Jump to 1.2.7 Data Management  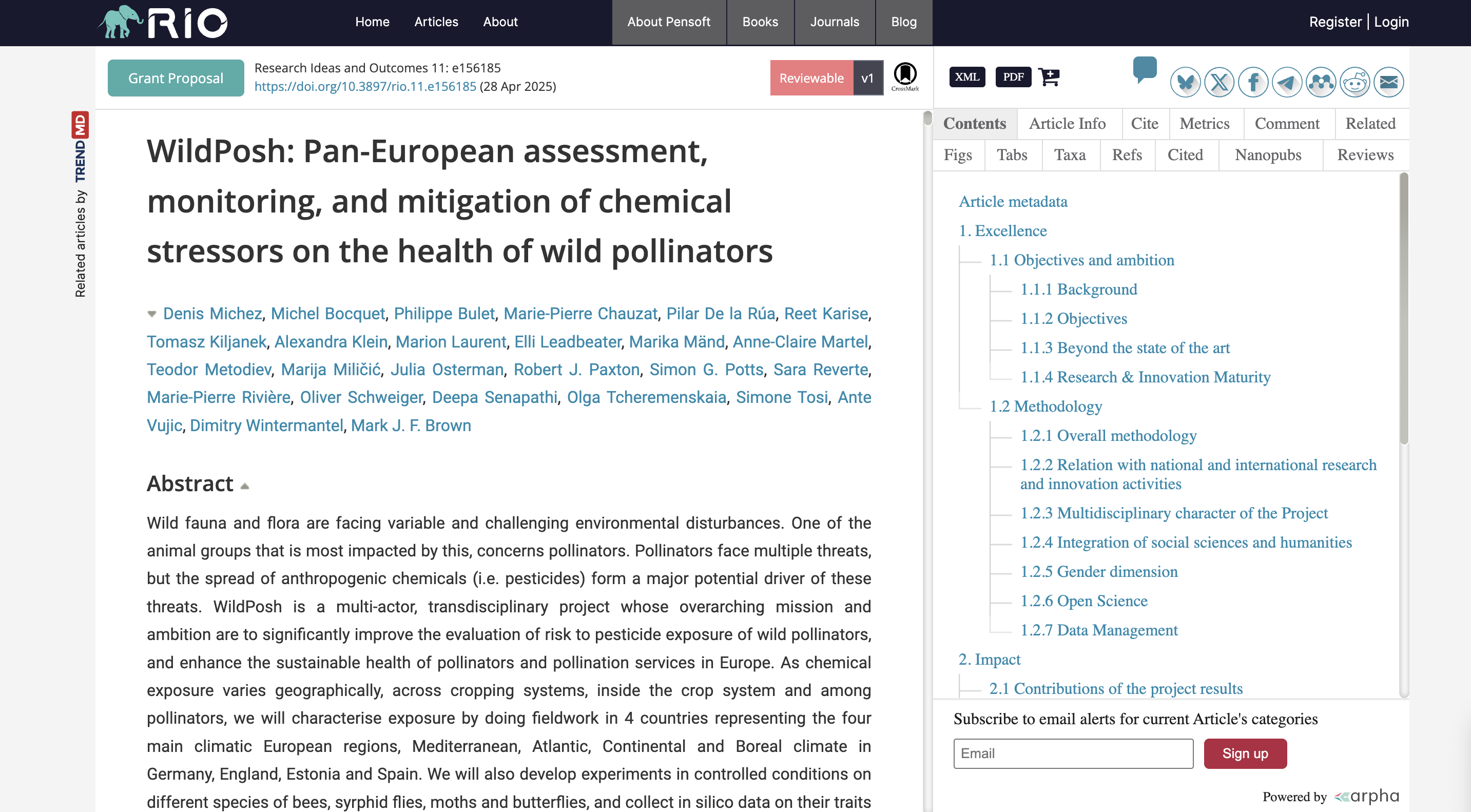[1099, 630]
